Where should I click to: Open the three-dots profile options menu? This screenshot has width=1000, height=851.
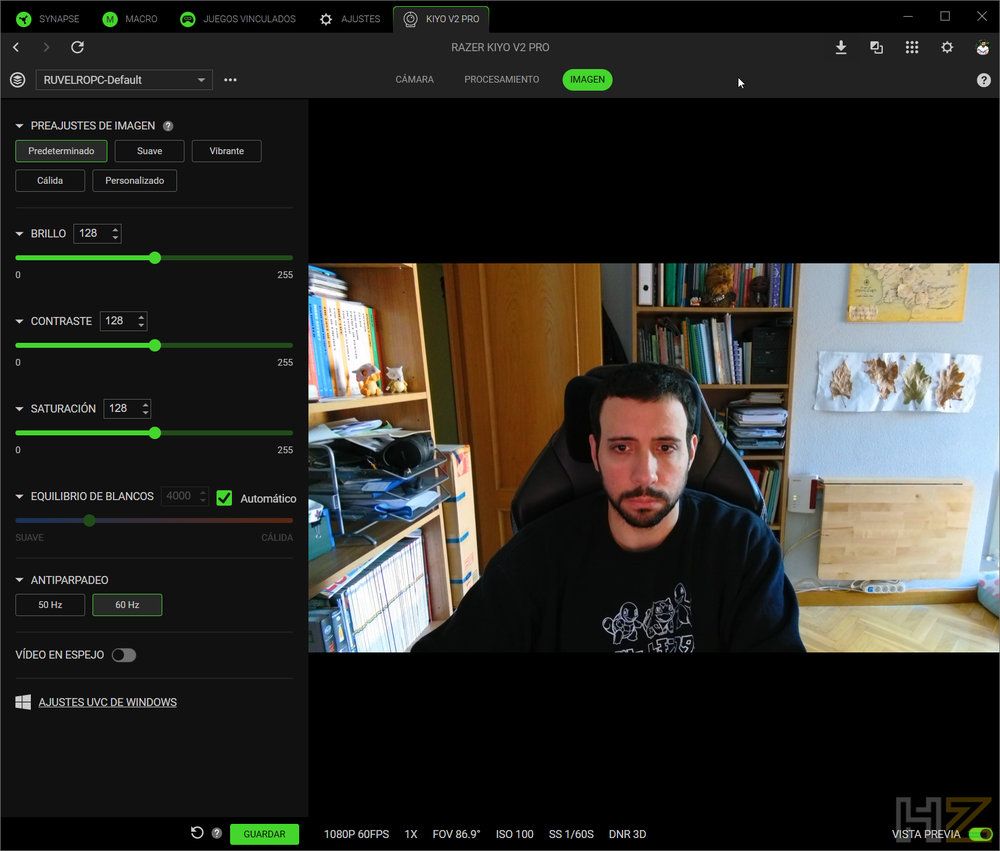pos(230,80)
